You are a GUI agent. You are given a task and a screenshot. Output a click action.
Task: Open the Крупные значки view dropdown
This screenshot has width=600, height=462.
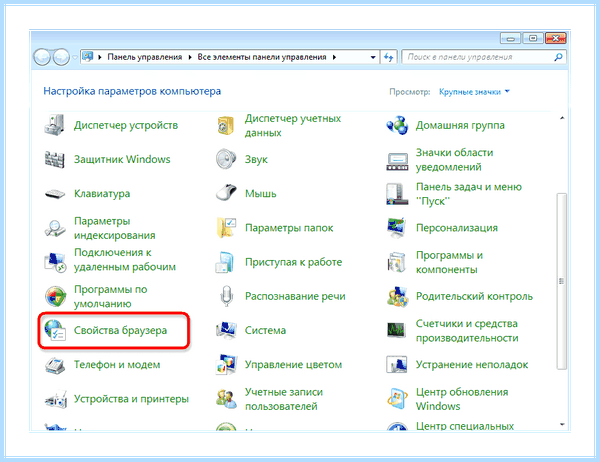(x=474, y=92)
